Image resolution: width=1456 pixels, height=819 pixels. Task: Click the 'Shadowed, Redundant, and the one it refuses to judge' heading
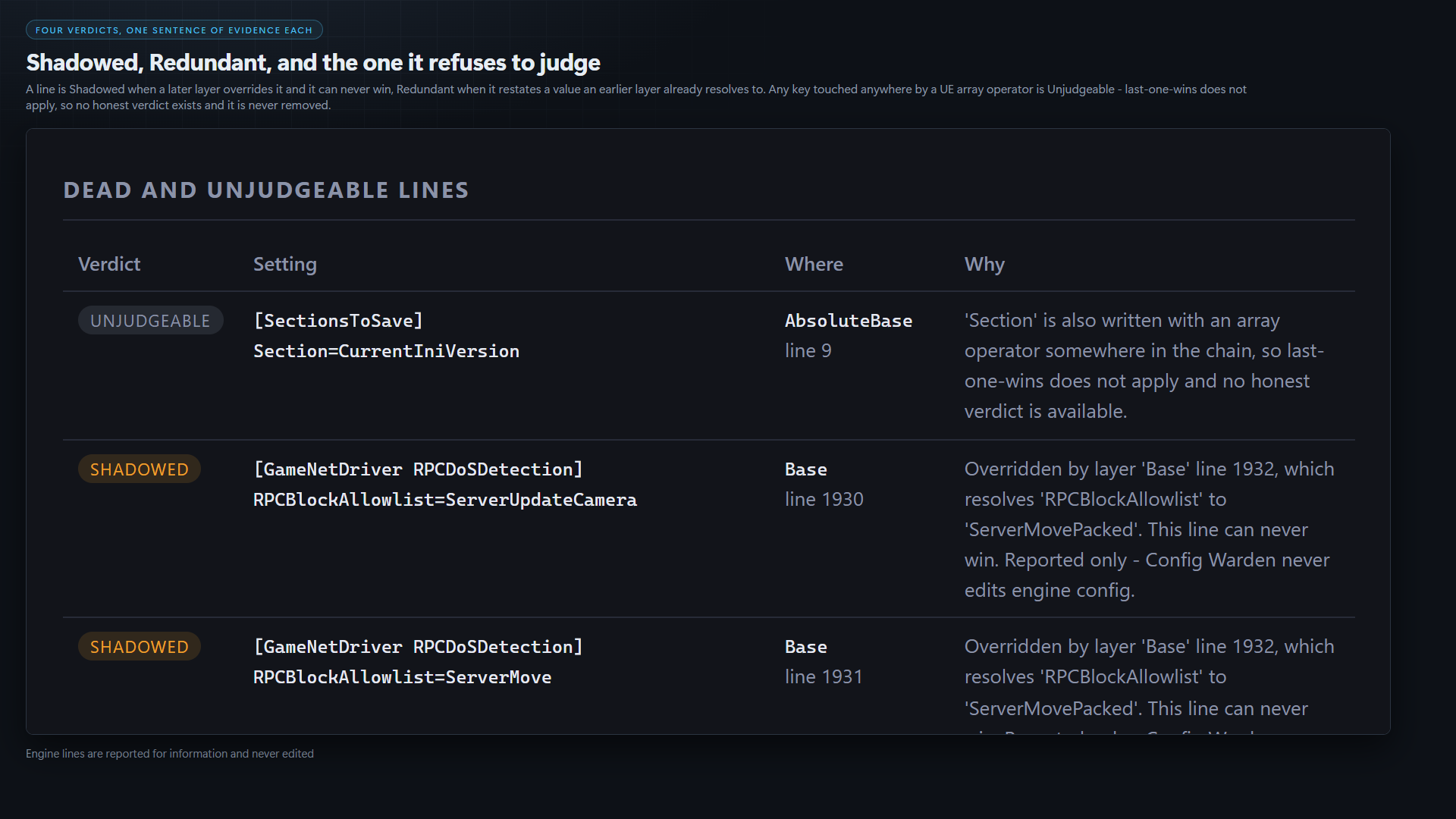tap(313, 62)
